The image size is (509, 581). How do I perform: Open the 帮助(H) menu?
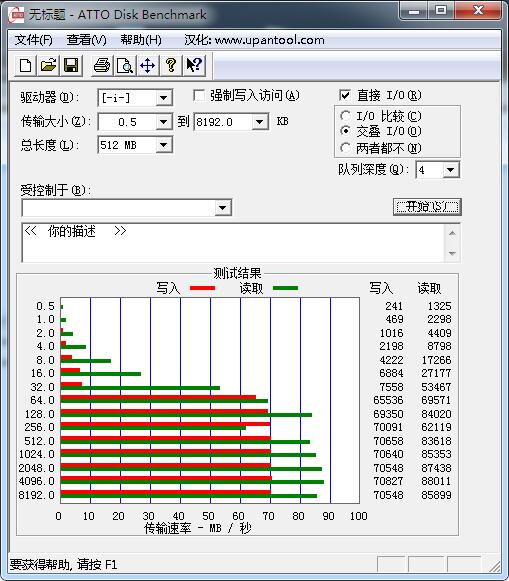[x=141, y=40]
